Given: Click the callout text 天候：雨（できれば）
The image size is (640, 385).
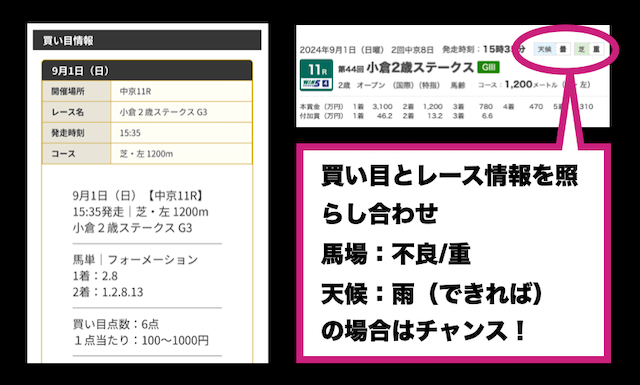Looking at the screenshot, I should click(432, 293).
